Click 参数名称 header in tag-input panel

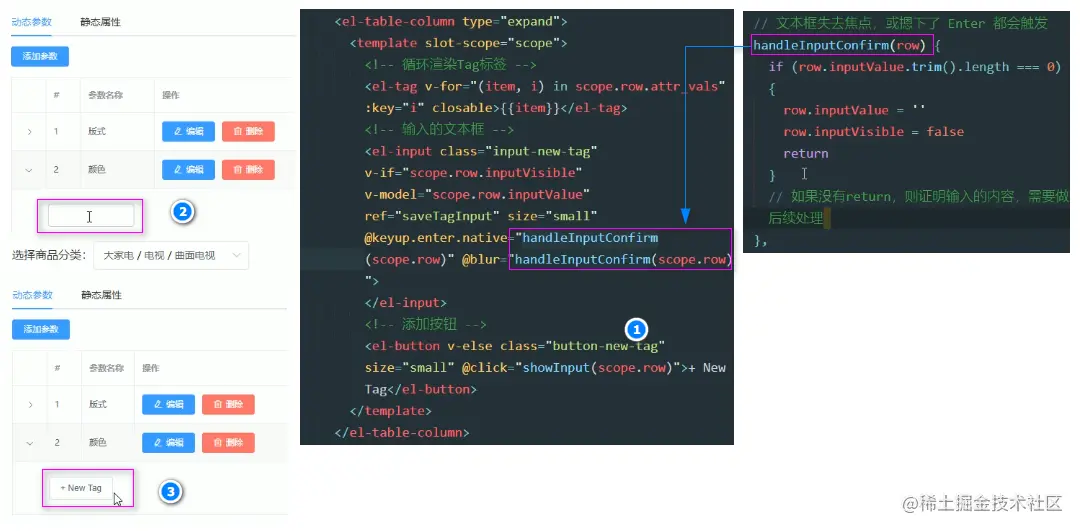105,95
